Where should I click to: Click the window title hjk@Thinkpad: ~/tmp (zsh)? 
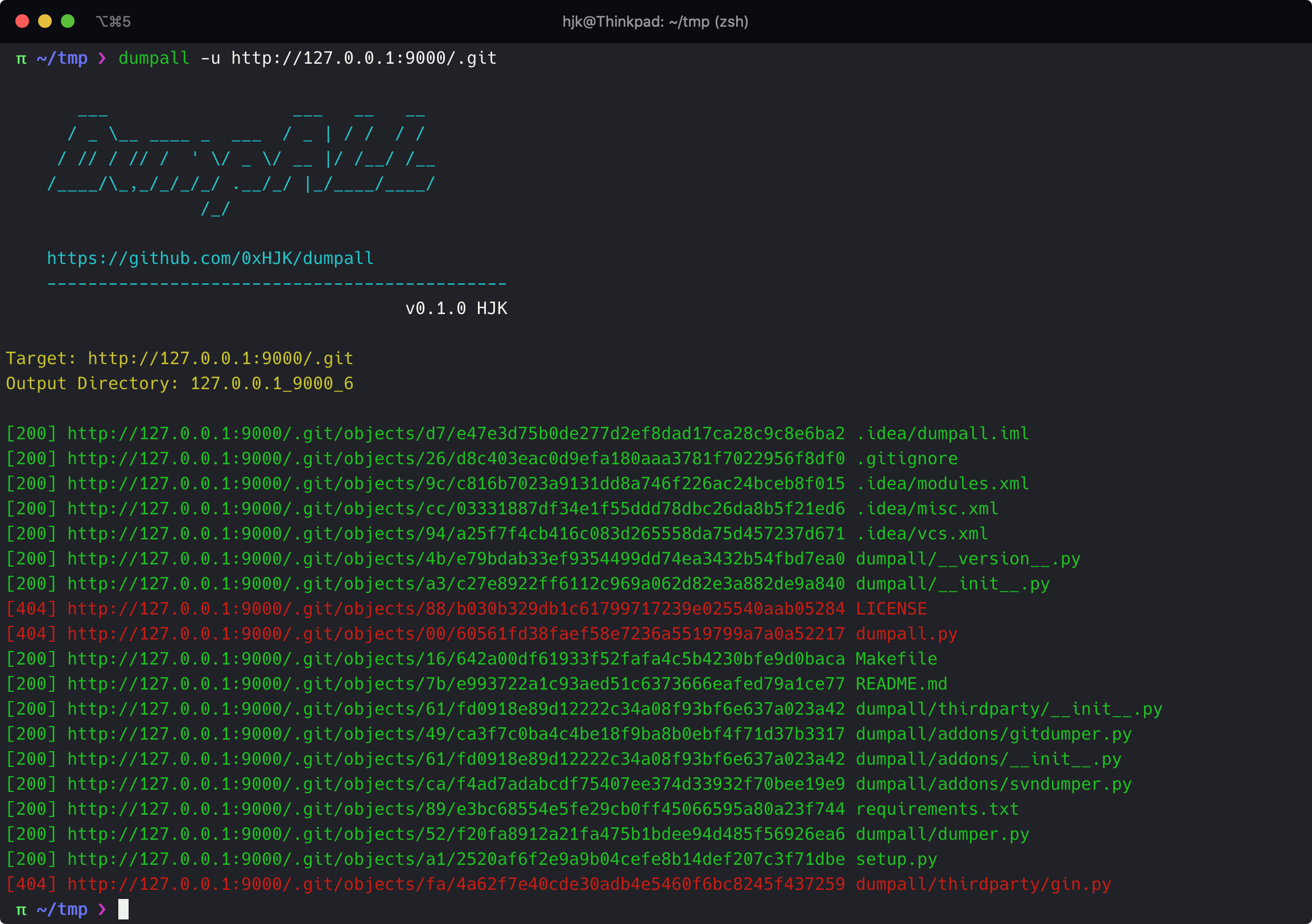click(655, 22)
